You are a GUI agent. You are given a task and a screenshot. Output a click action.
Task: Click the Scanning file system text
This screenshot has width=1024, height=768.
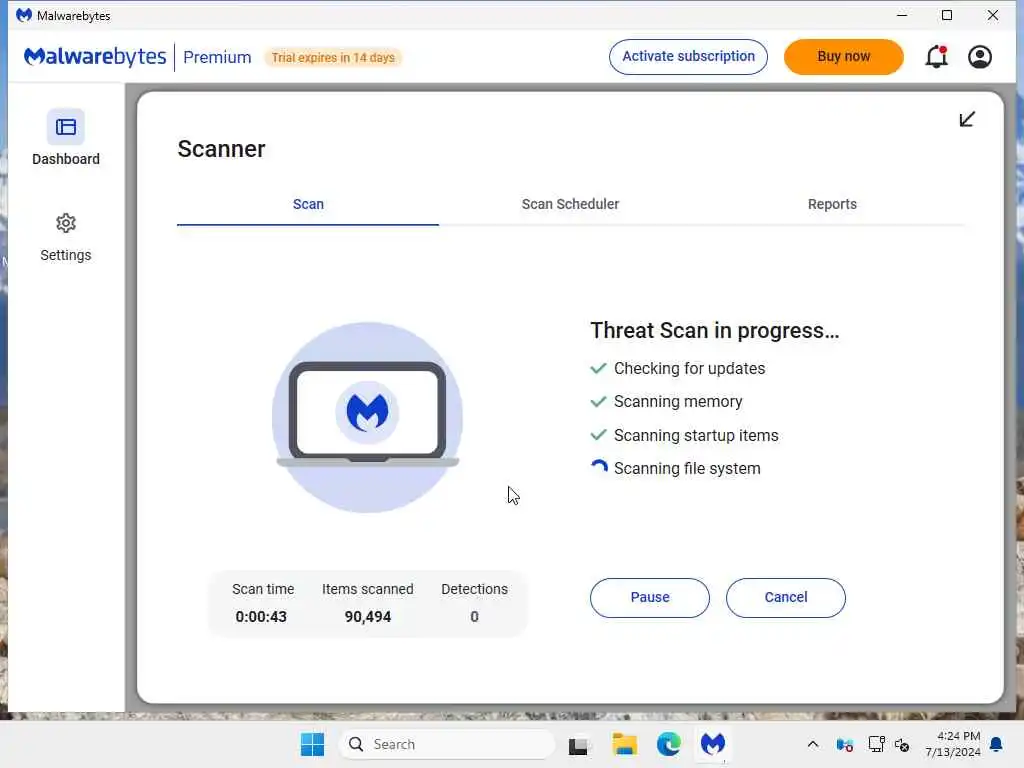click(x=687, y=468)
